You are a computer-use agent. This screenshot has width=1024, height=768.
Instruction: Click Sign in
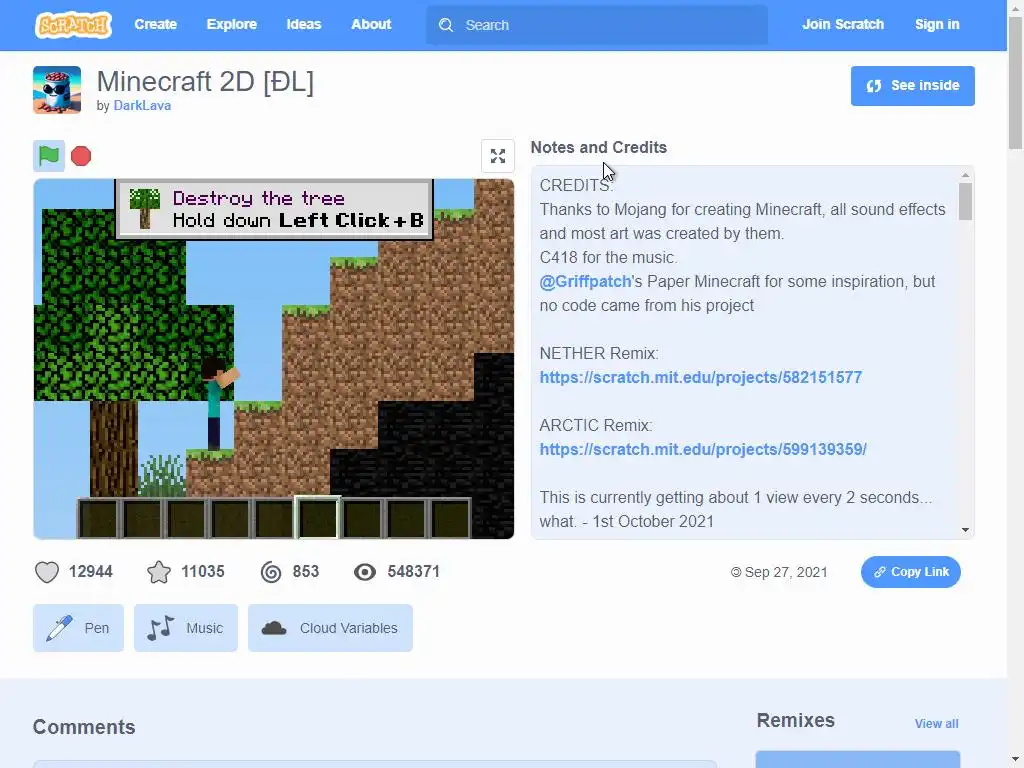pos(936,24)
